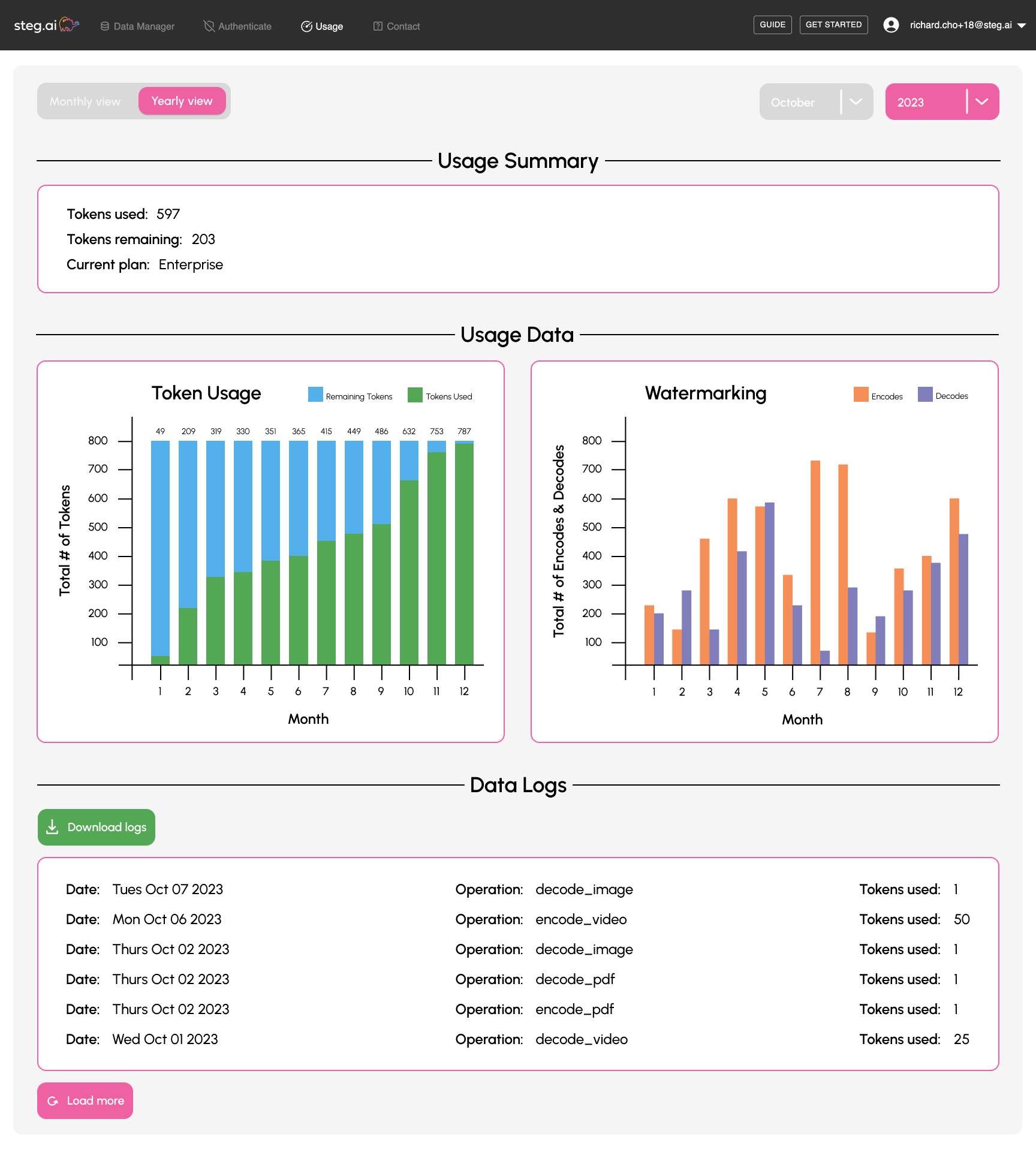Click the decode_video operation entry
The height and width of the screenshot is (1149, 1036).
pos(582,1039)
